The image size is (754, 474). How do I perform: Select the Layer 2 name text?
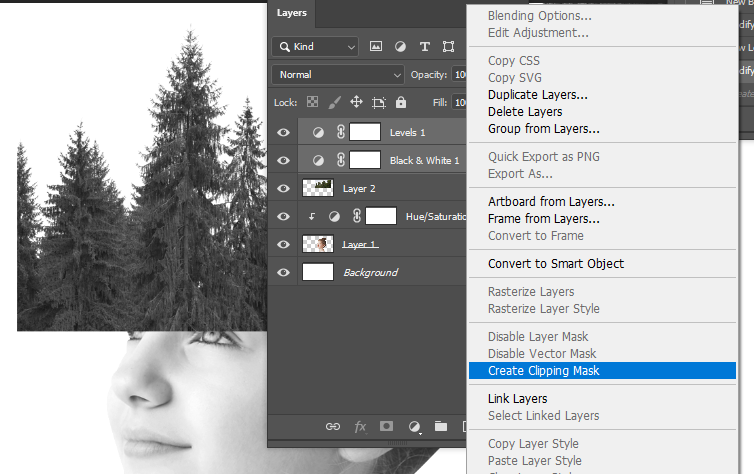359,189
